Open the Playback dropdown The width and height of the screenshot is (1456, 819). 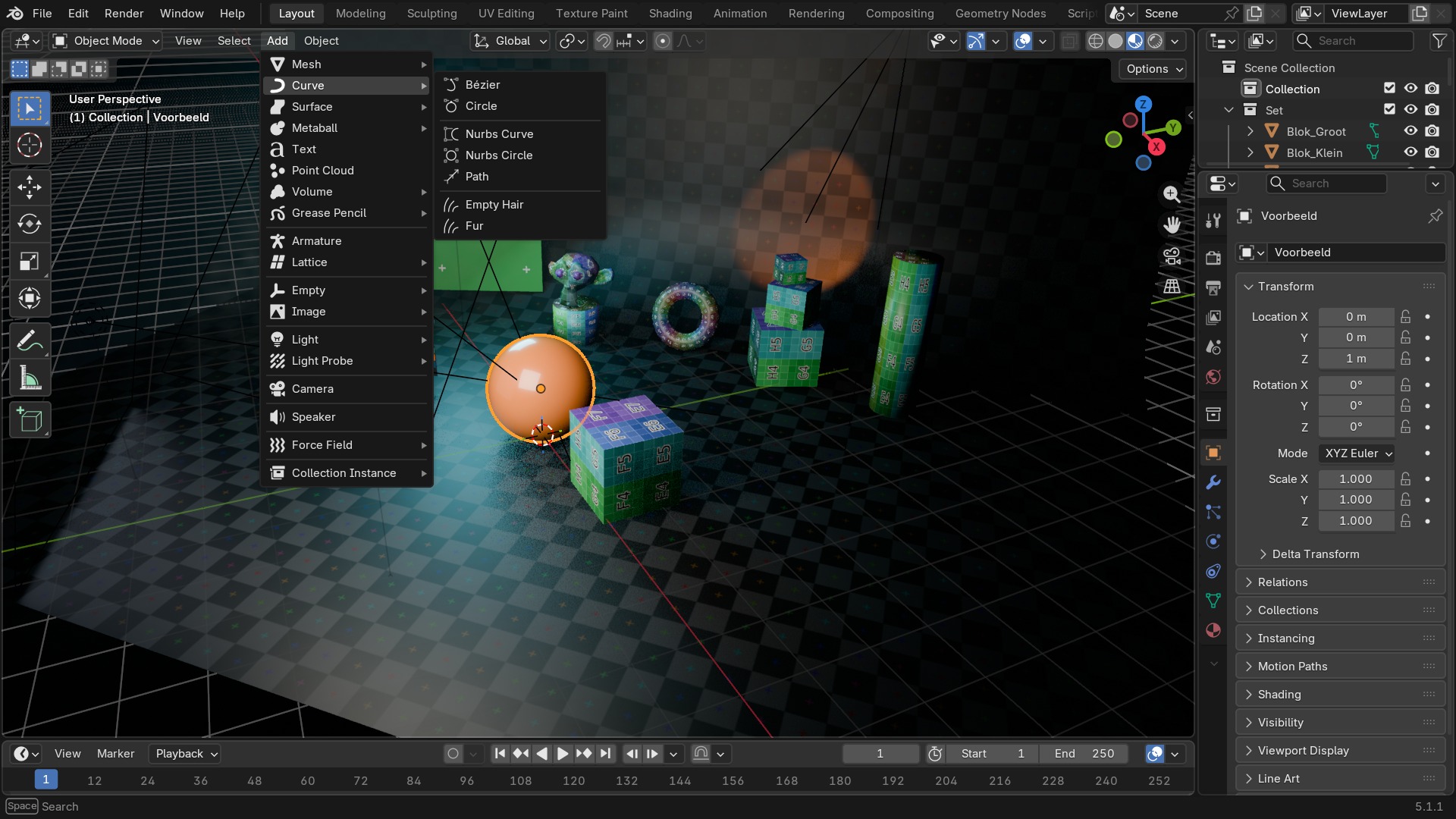184,754
